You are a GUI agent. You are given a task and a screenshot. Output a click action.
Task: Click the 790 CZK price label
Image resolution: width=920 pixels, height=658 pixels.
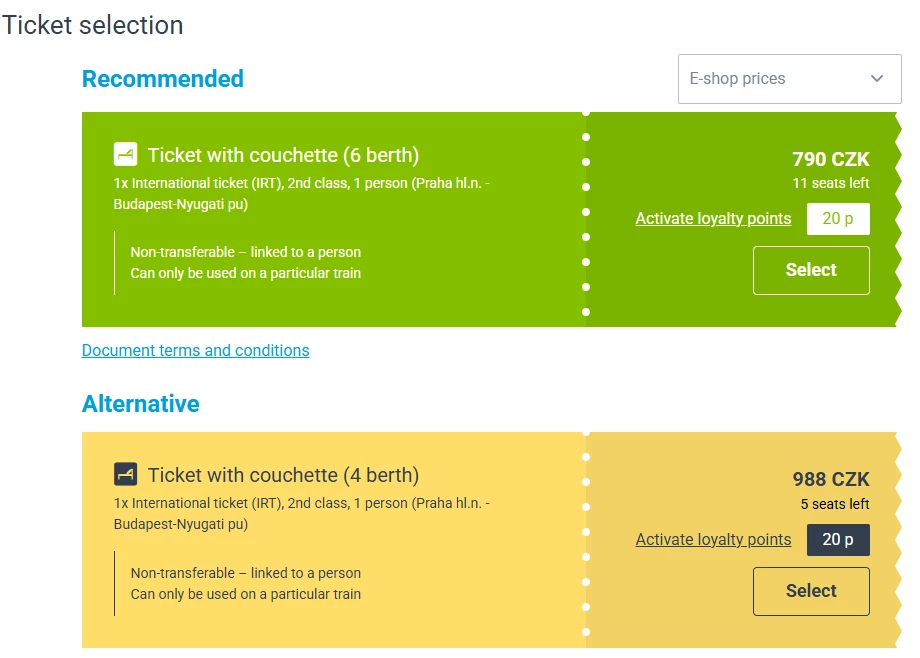[x=830, y=159]
